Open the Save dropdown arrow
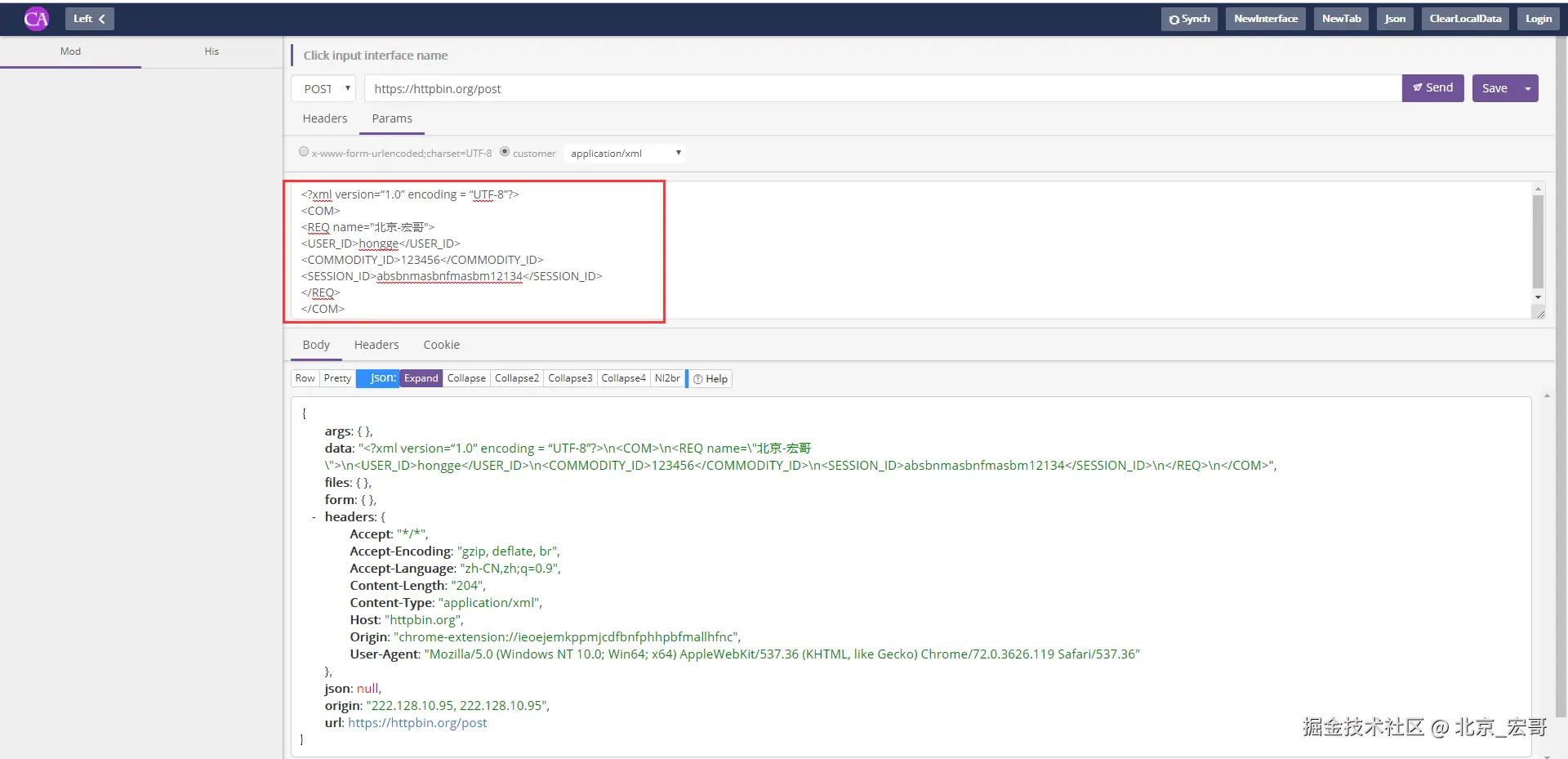1568x759 pixels. click(1528, 88)
